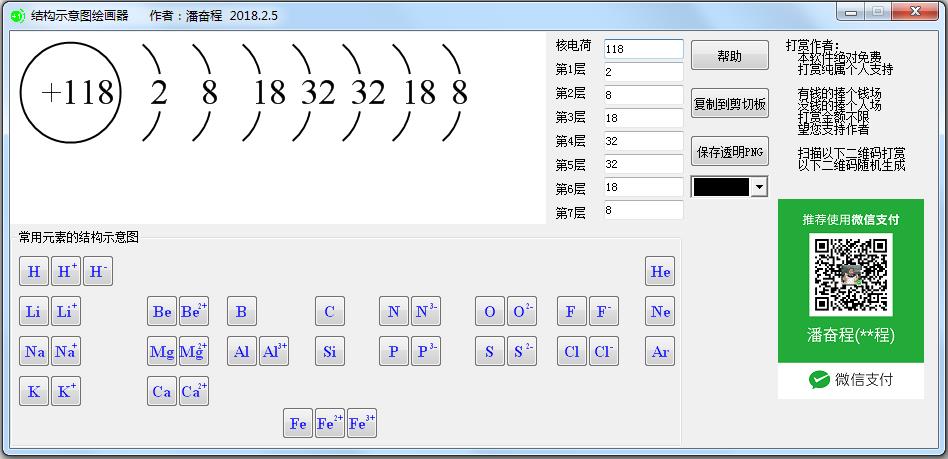Select the Be2+ ion button

[194, 311]
